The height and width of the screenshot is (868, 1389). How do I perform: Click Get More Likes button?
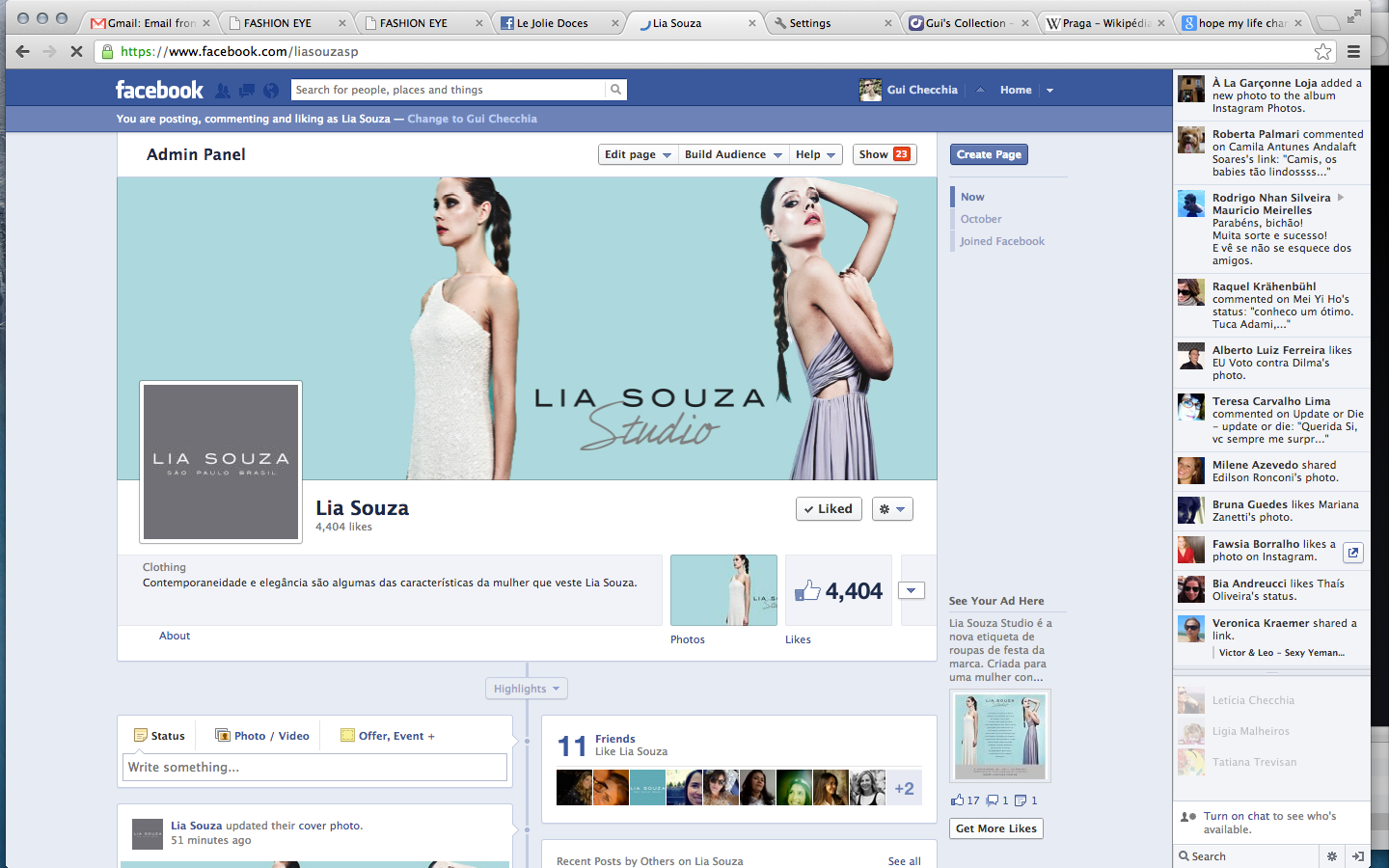coord(996,828)
